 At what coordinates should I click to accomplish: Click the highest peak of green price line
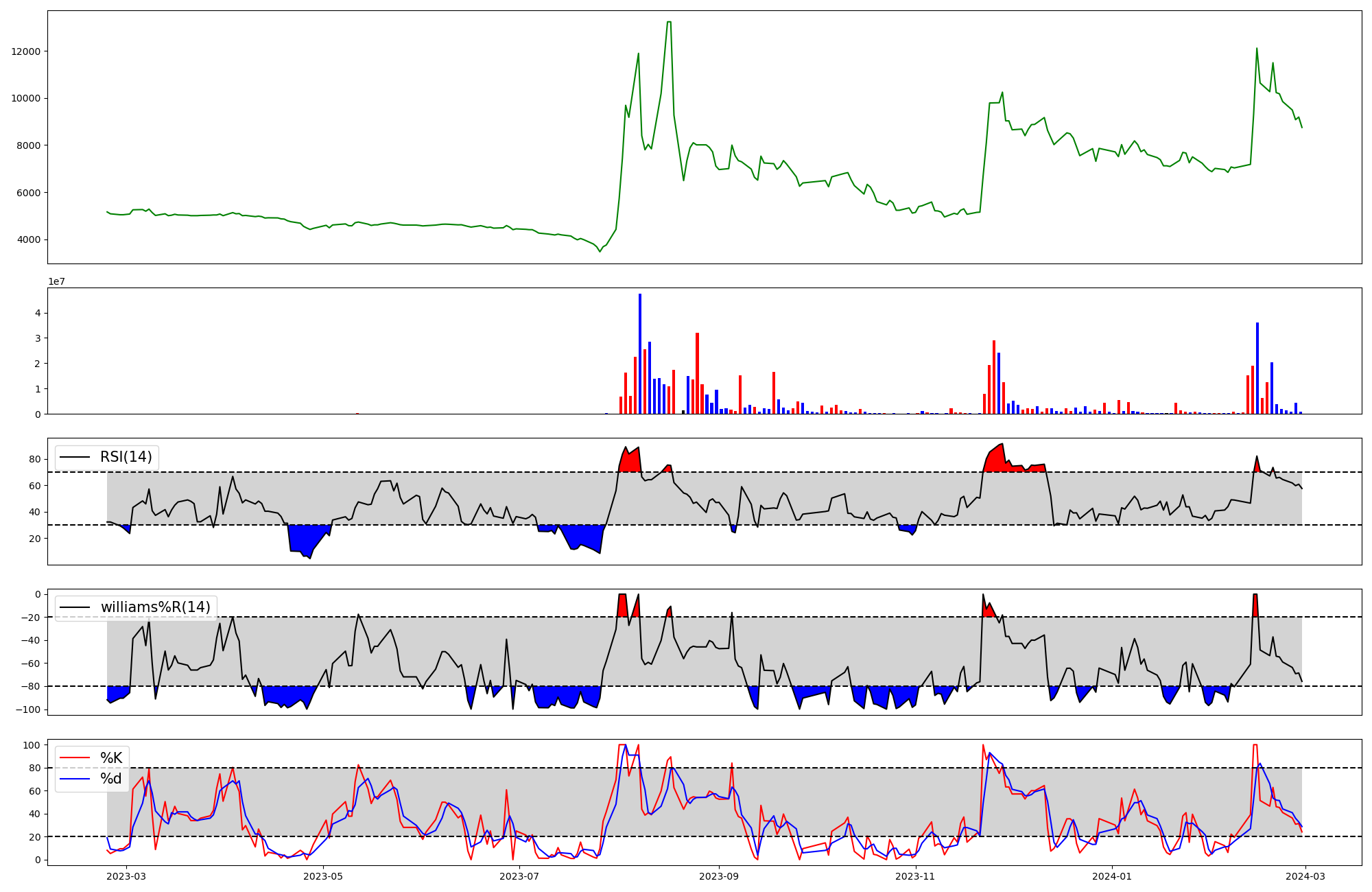click(x=669, y=22)
